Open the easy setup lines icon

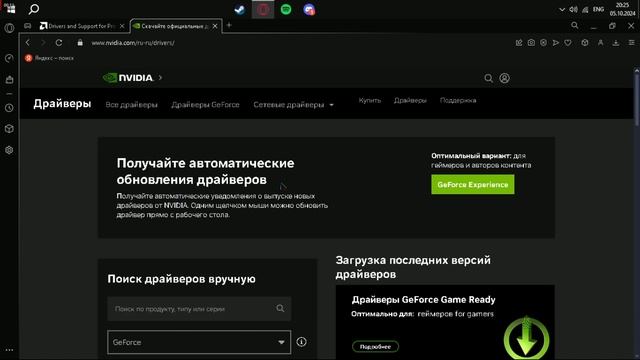pyautogui.click(x=631, y=42)
